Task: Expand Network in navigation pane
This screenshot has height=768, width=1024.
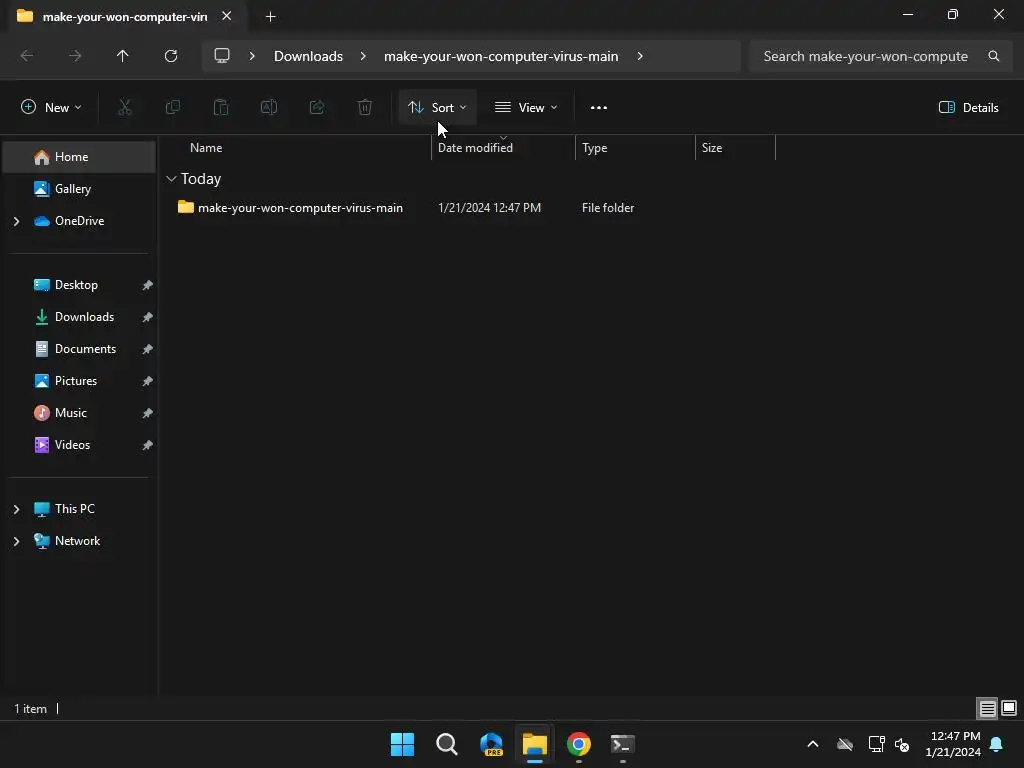Action: [17, 541]
